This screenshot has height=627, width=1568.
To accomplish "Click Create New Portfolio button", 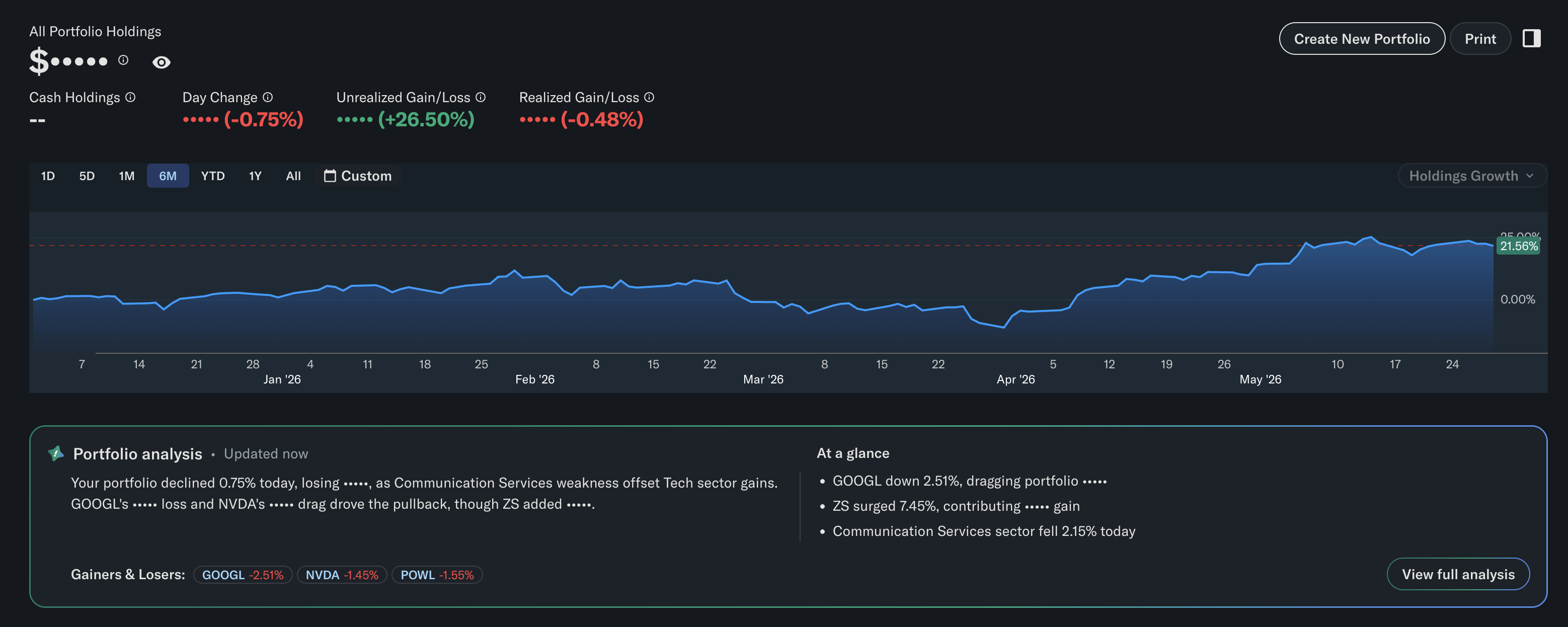I will click(1362, 39).
